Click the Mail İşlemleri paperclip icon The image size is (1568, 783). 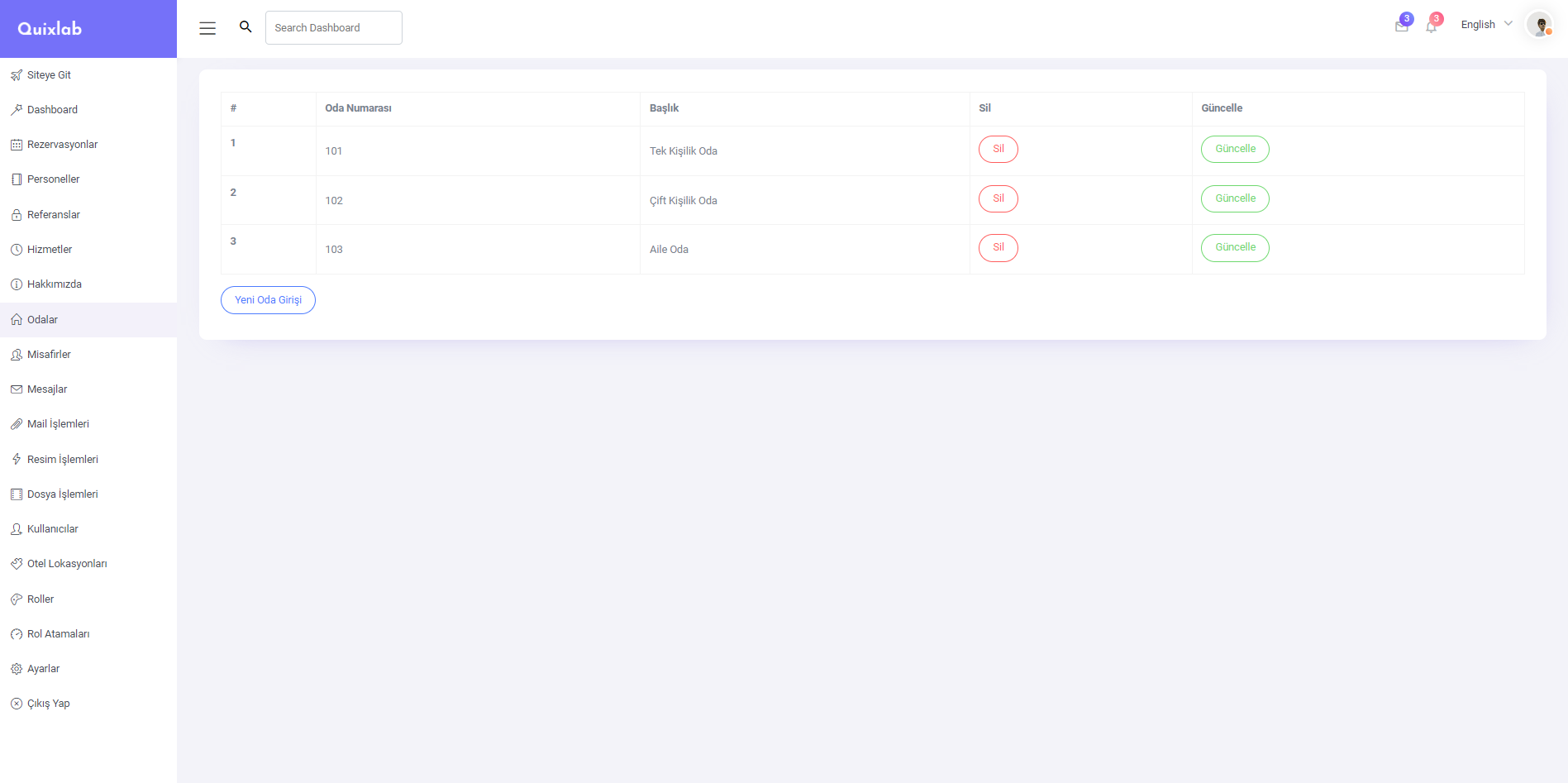tap(17, 424)
